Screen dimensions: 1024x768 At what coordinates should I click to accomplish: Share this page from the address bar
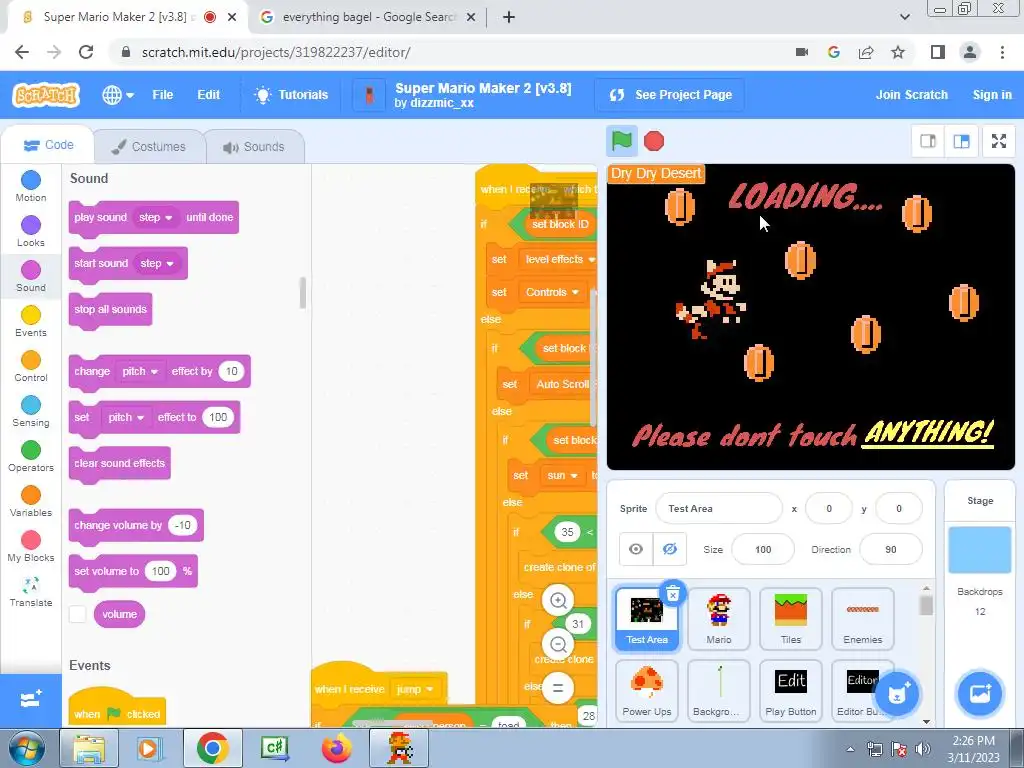pyautogui.click(x=866, y=52)
